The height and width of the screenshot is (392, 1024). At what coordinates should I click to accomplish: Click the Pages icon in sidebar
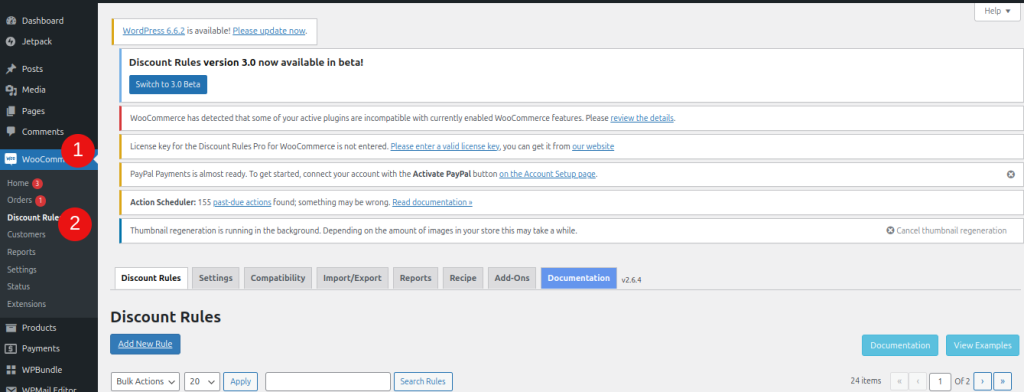(10, 111)
